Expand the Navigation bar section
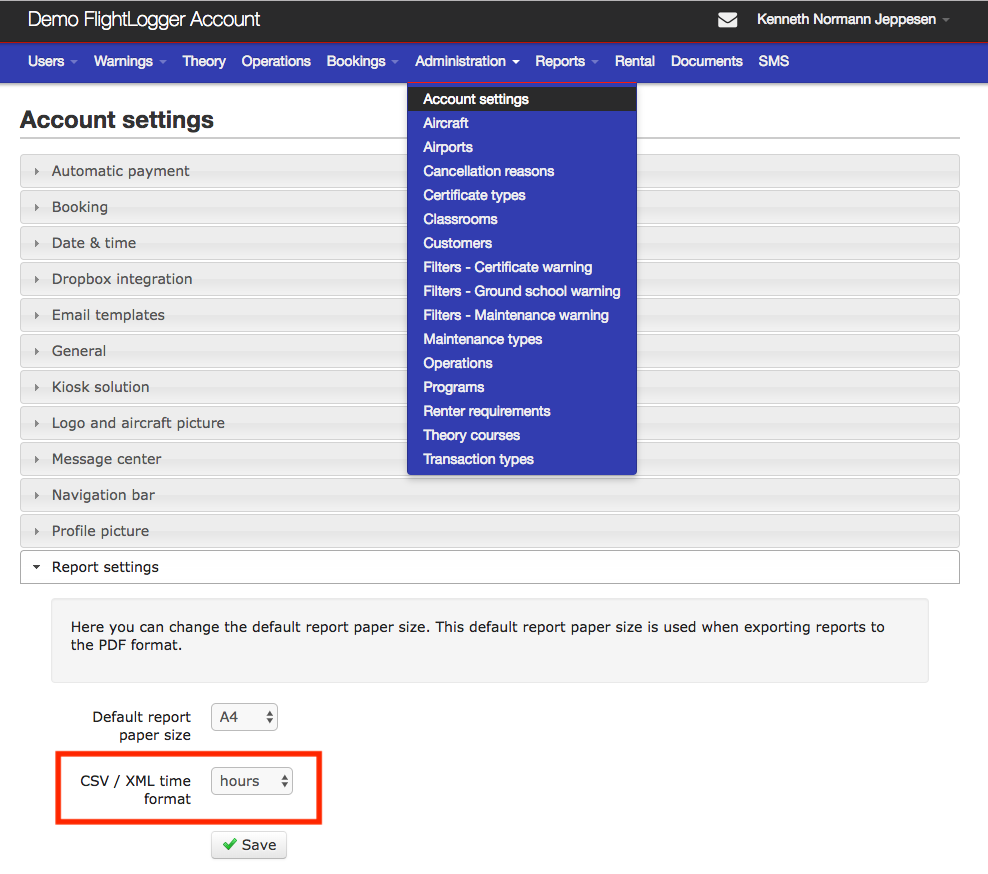Viewport: 988px width, 874px height. coord(490,495)
